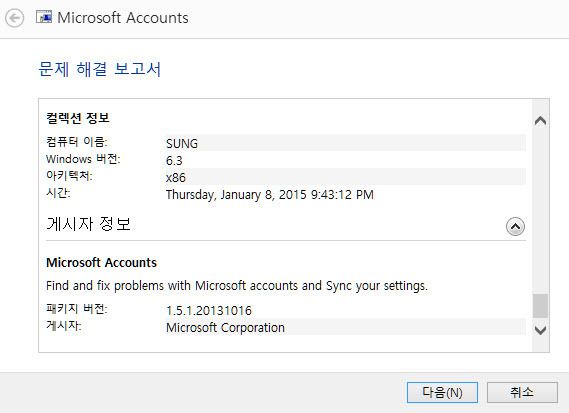This screenshot has width=569, height=413.
Task: Click the 취소 button
Action: (522, 392)
